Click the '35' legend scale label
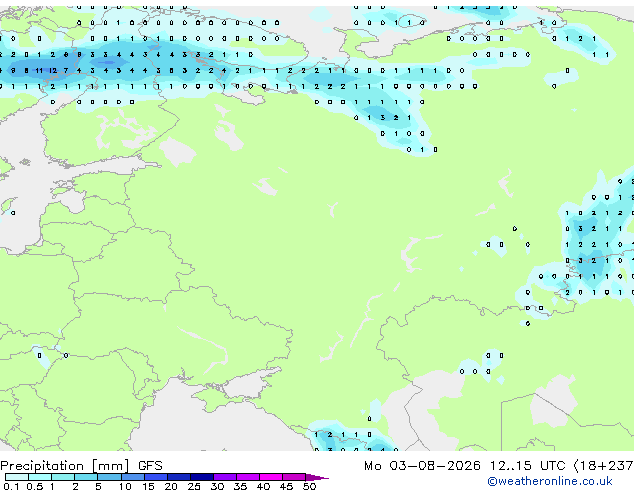Viewport: 634px width, 490px height. (240, 486)
